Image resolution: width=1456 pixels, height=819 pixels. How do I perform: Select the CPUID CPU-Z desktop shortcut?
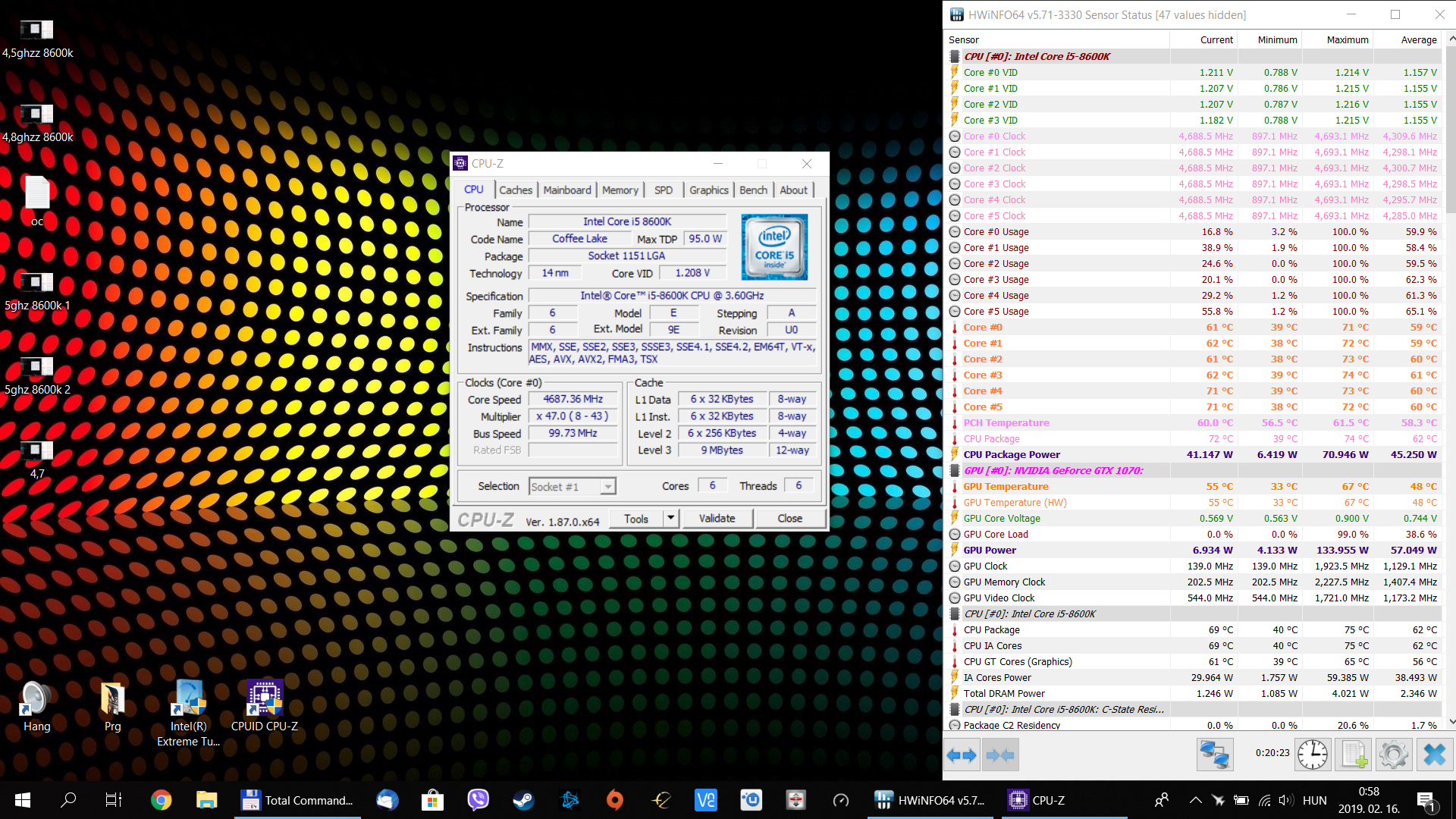[265, 707]
